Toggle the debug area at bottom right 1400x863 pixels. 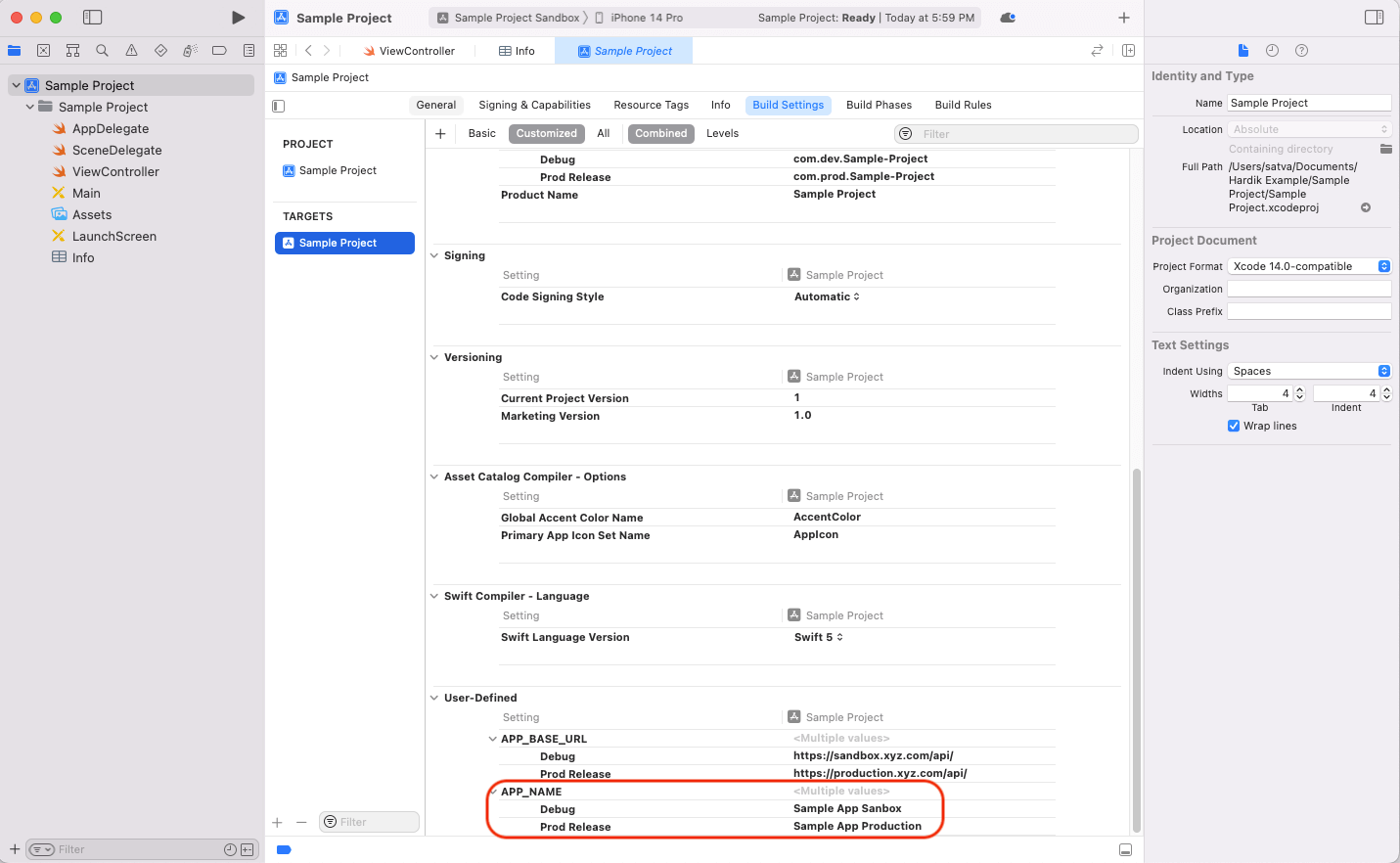tap(1125, 849)
